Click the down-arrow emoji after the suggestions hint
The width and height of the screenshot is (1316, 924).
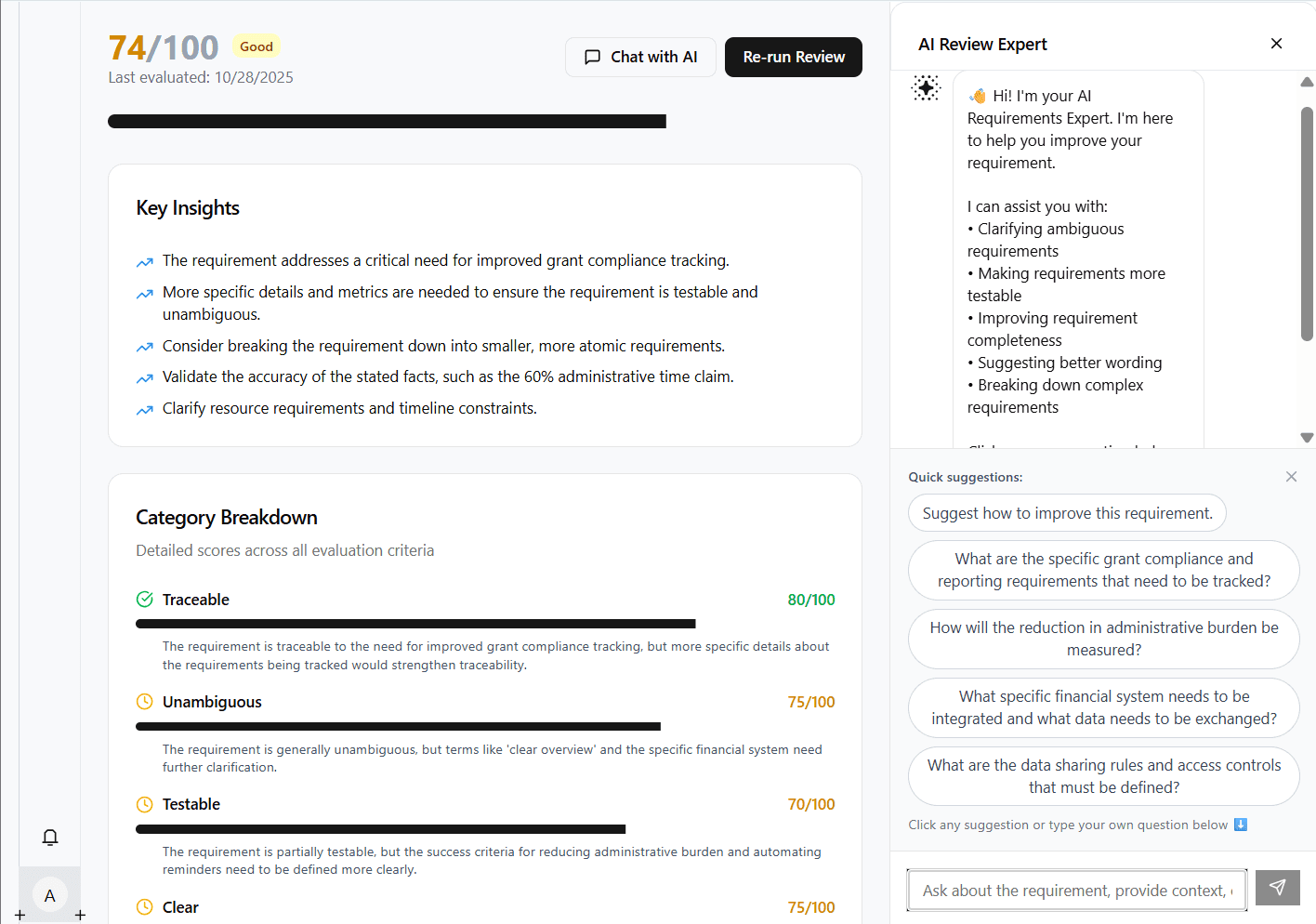click(1240, 824)
